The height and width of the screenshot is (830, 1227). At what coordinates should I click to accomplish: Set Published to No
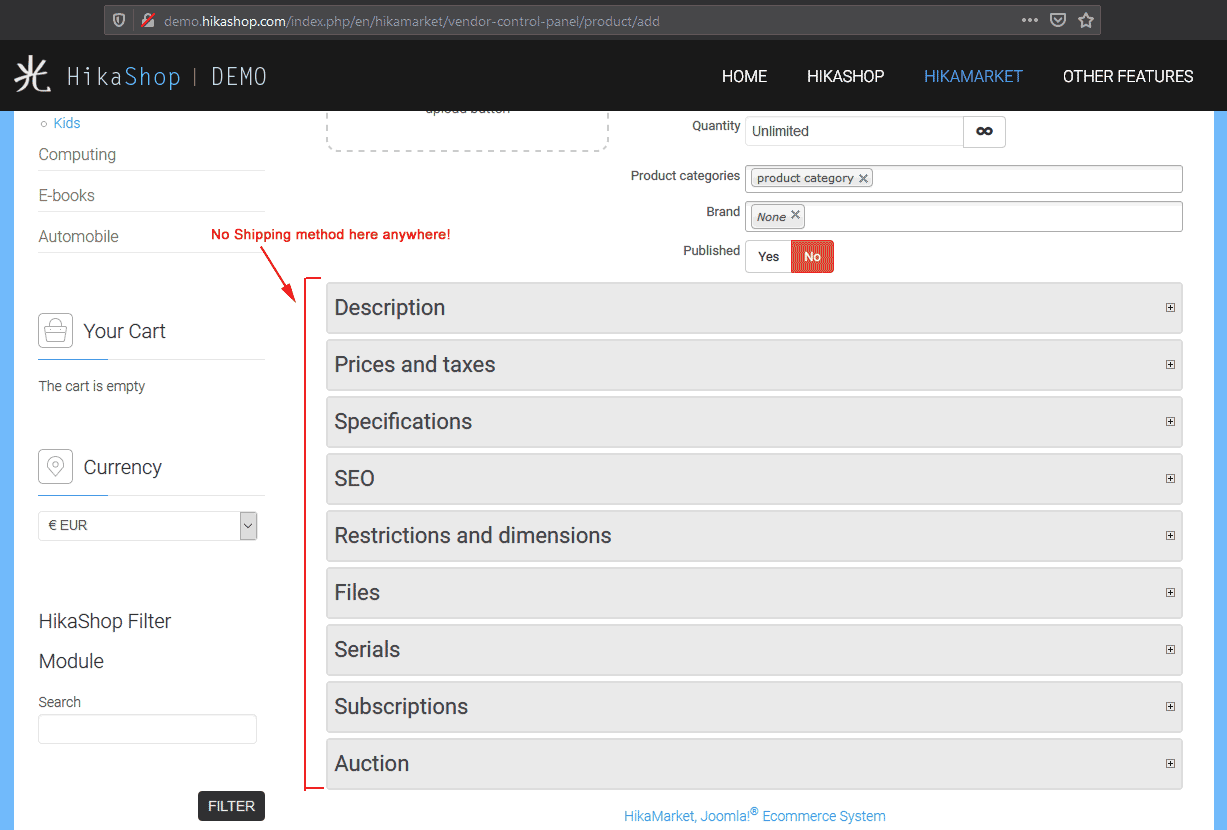pos(812,257)
